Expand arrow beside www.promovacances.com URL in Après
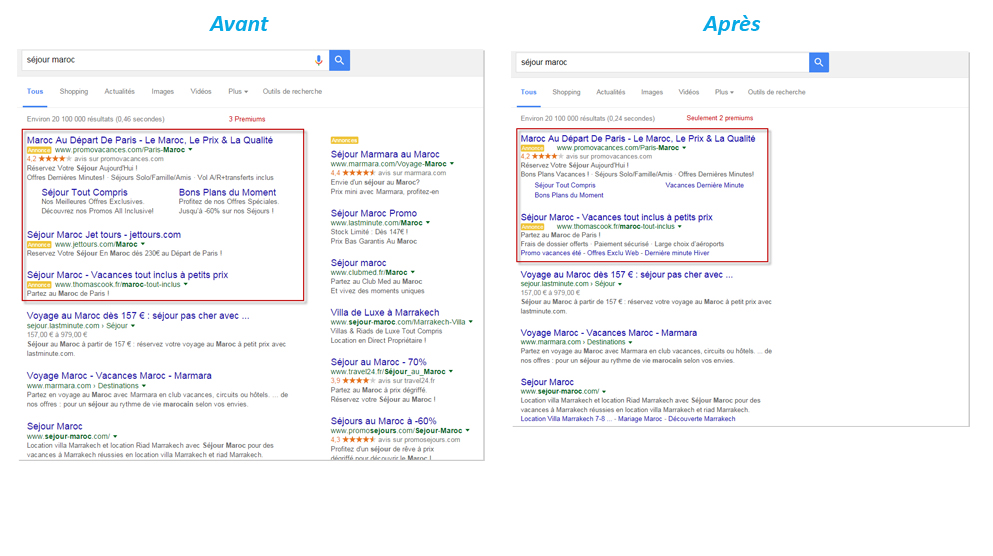This screenshot has height=556, width=993. point(684,148)
